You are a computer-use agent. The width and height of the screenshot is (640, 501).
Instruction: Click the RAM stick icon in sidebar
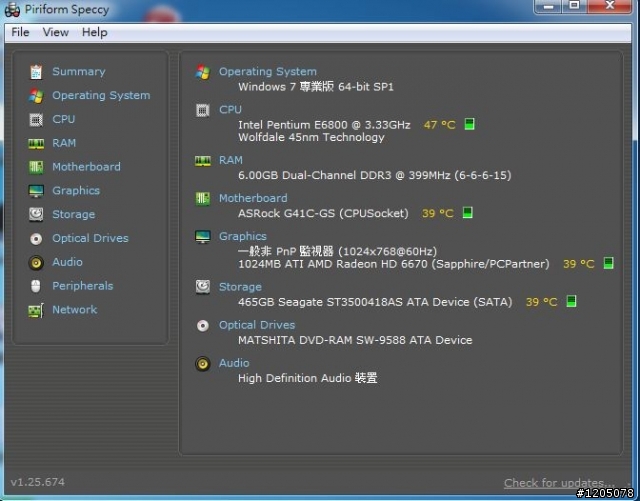(x=36, y=143)
